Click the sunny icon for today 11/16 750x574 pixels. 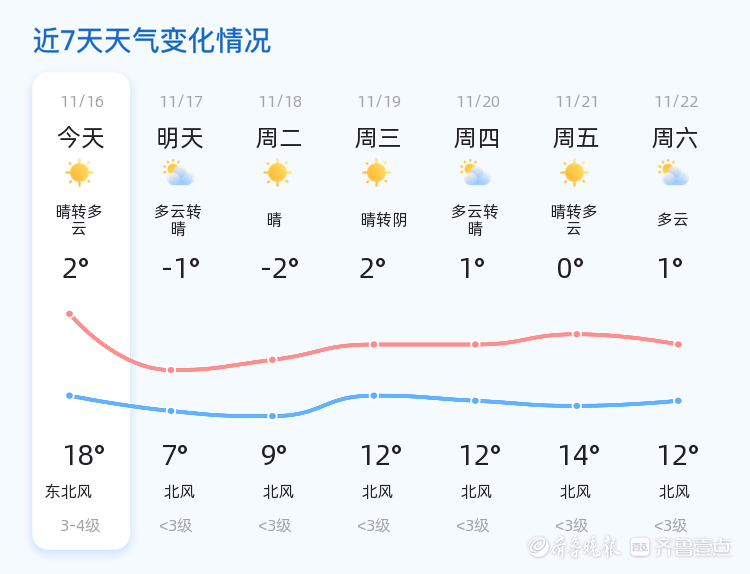[x=80, y=173]
